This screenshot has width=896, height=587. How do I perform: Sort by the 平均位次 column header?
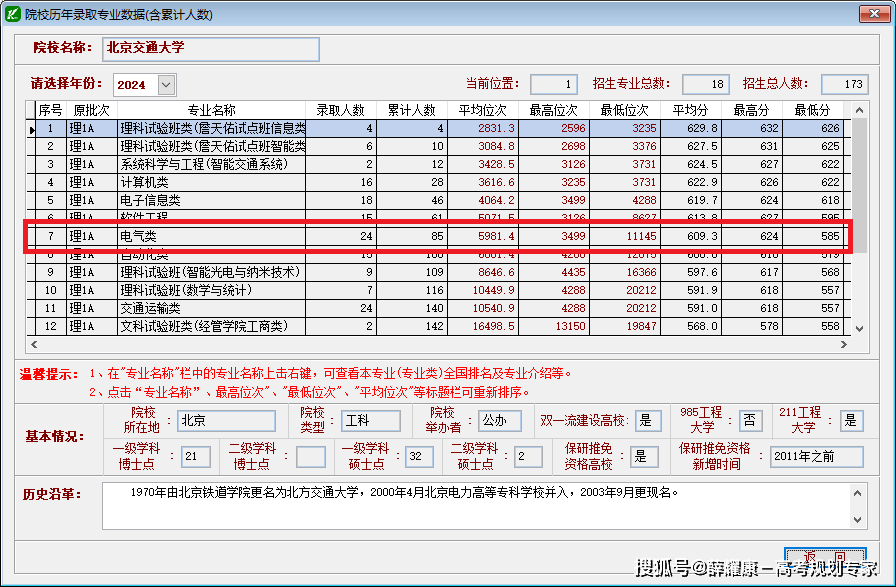(x=482, y=110)
